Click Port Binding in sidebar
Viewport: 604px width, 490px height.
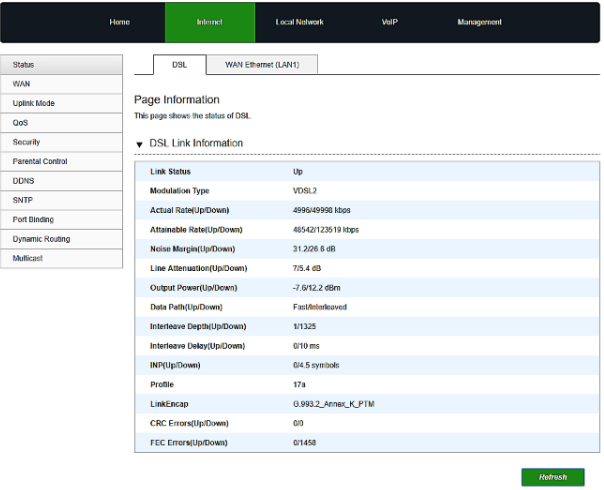pyautogui.click(x=61, y=219)
